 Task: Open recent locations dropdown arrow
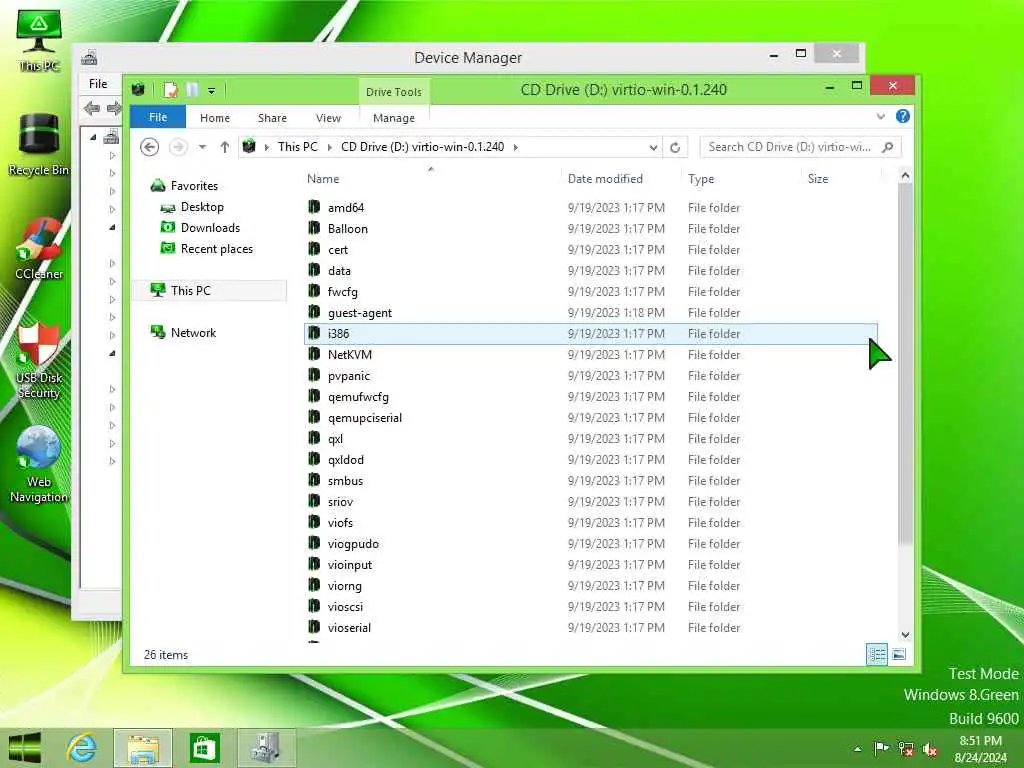[x=202, y=147]
